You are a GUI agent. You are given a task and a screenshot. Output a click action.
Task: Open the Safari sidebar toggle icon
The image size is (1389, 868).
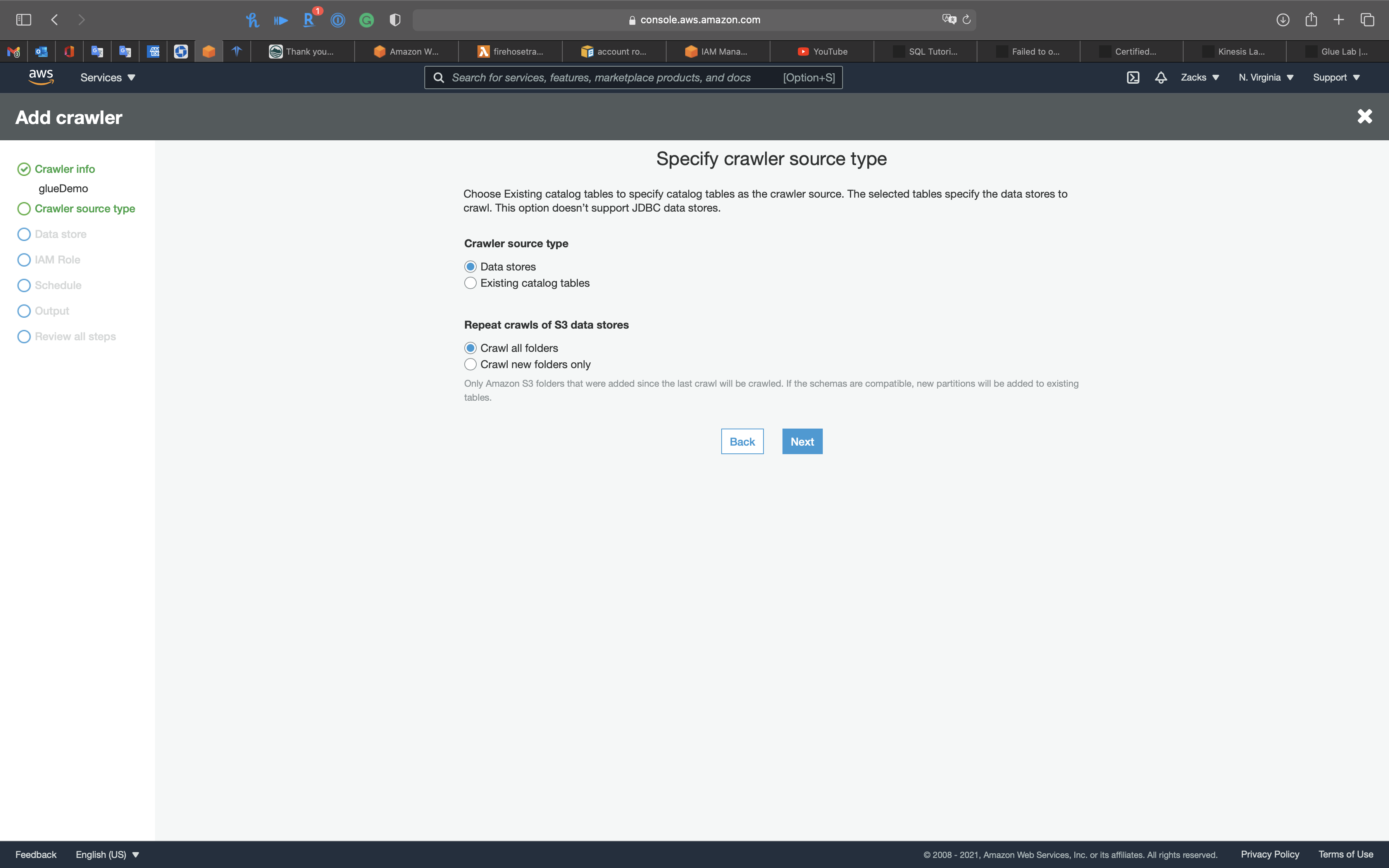pyautogui.click(x=24, y=20)
